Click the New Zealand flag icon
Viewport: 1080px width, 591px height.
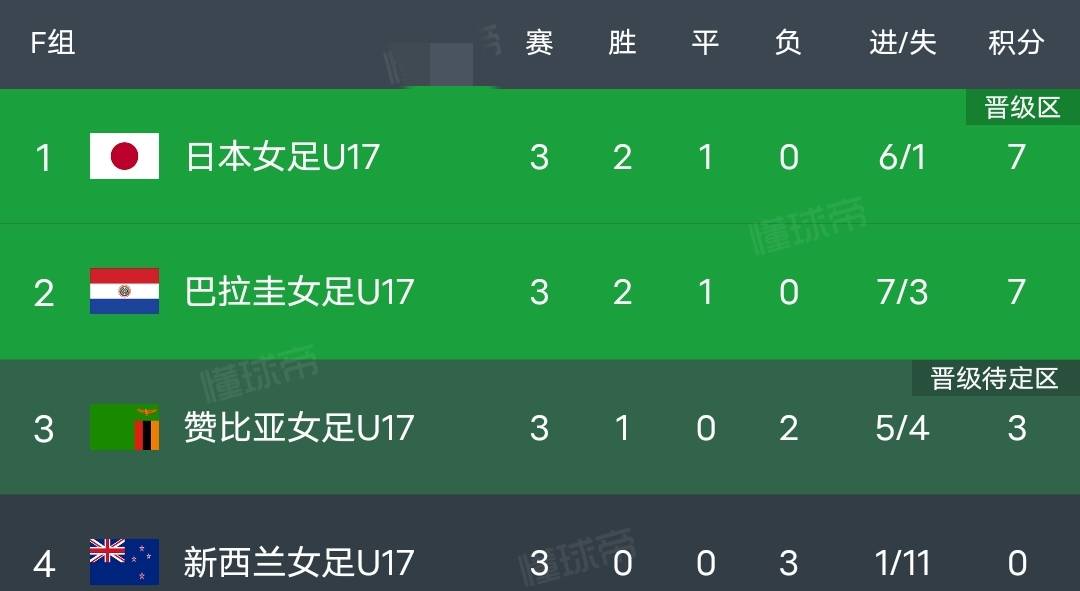point(124,561)
